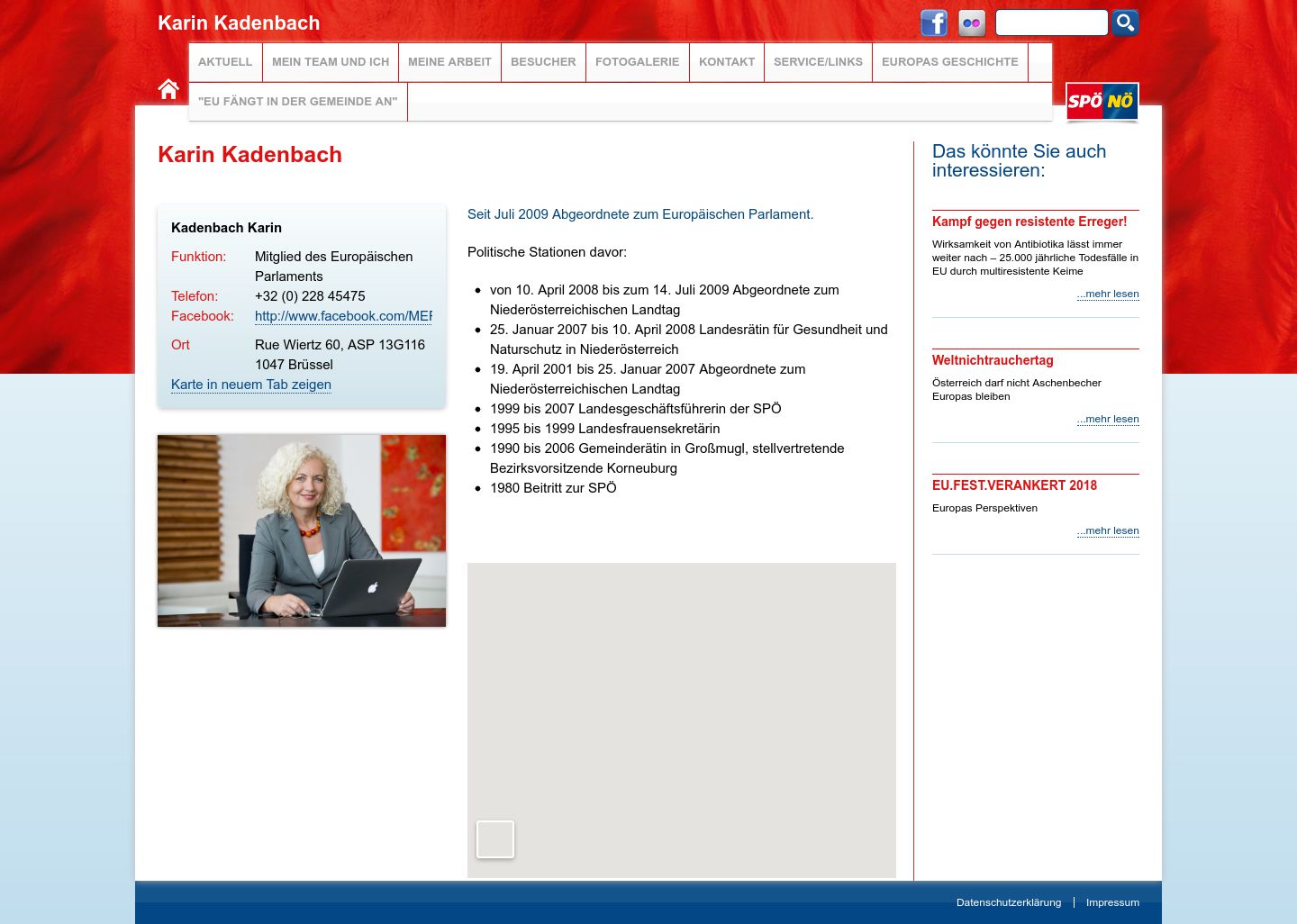Open the Kontakt menu
Viewport: 1297px width, 924px height.
(727, 62)
